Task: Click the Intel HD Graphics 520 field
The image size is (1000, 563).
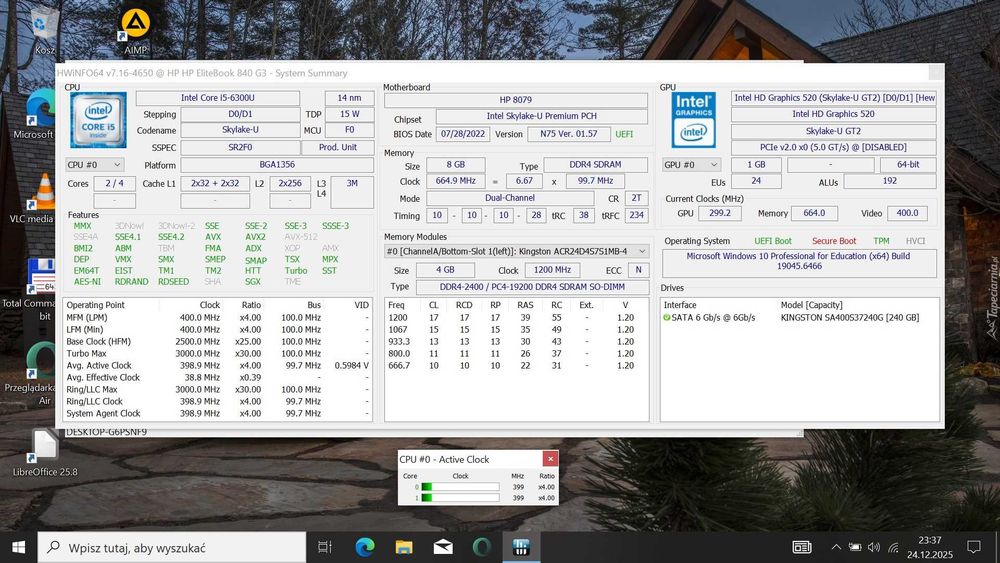Action: point(833,113)
